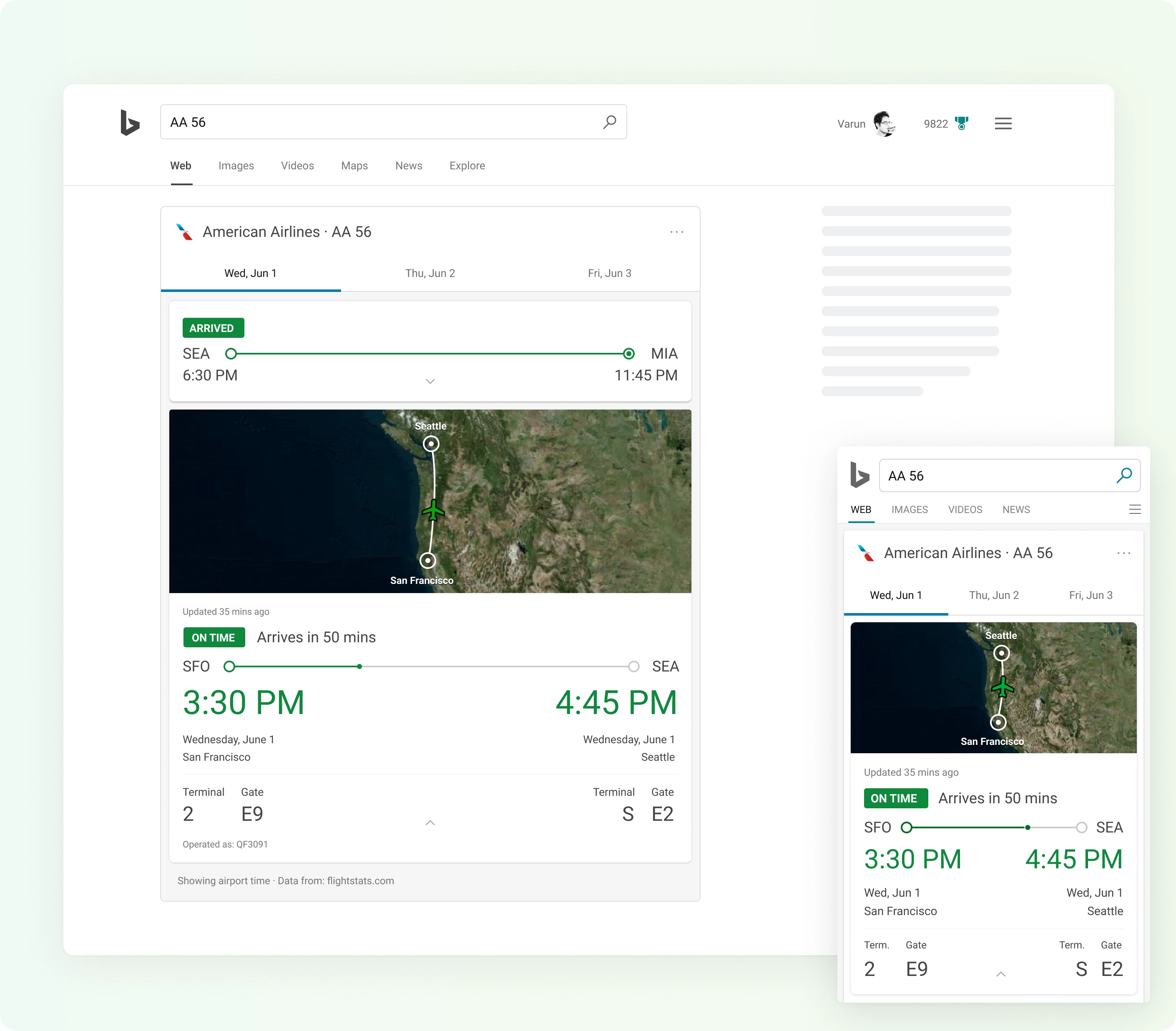Select Fri, Jun 3 tab in mobile card
Screen dimensions: 1176x1031
pos(1091,596)
